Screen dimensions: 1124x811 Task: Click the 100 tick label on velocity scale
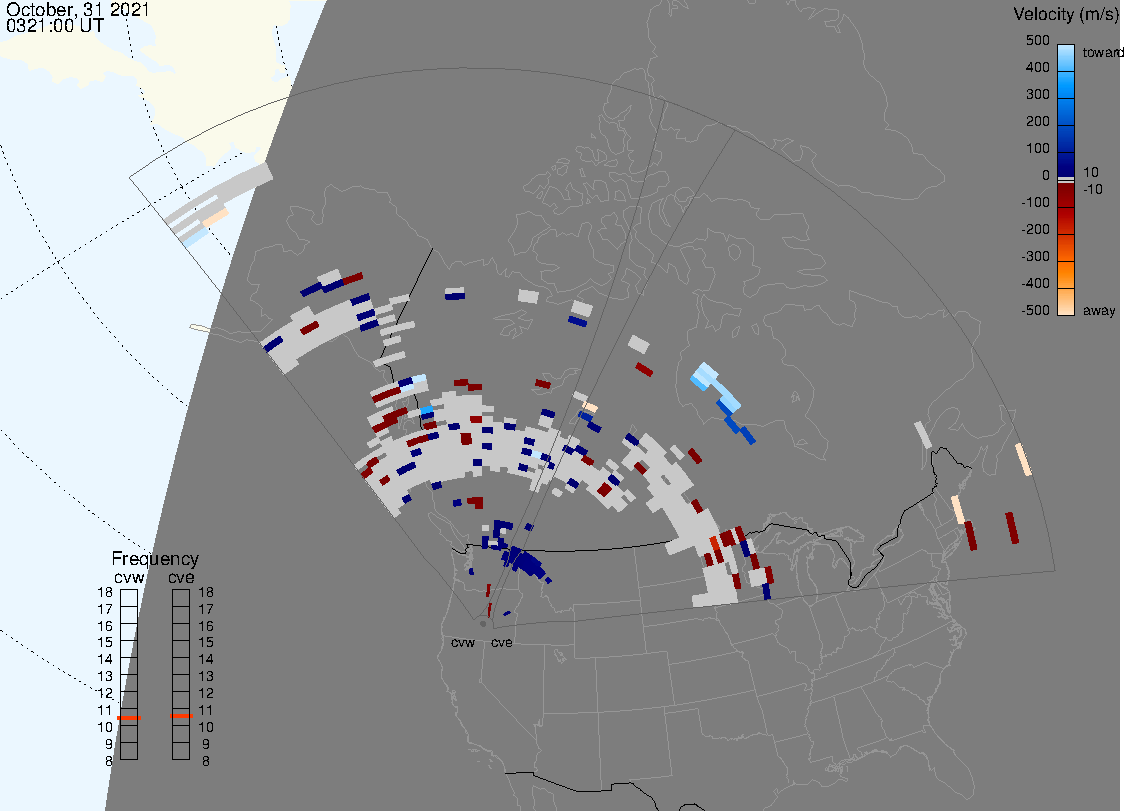(x=1037, y=148)
